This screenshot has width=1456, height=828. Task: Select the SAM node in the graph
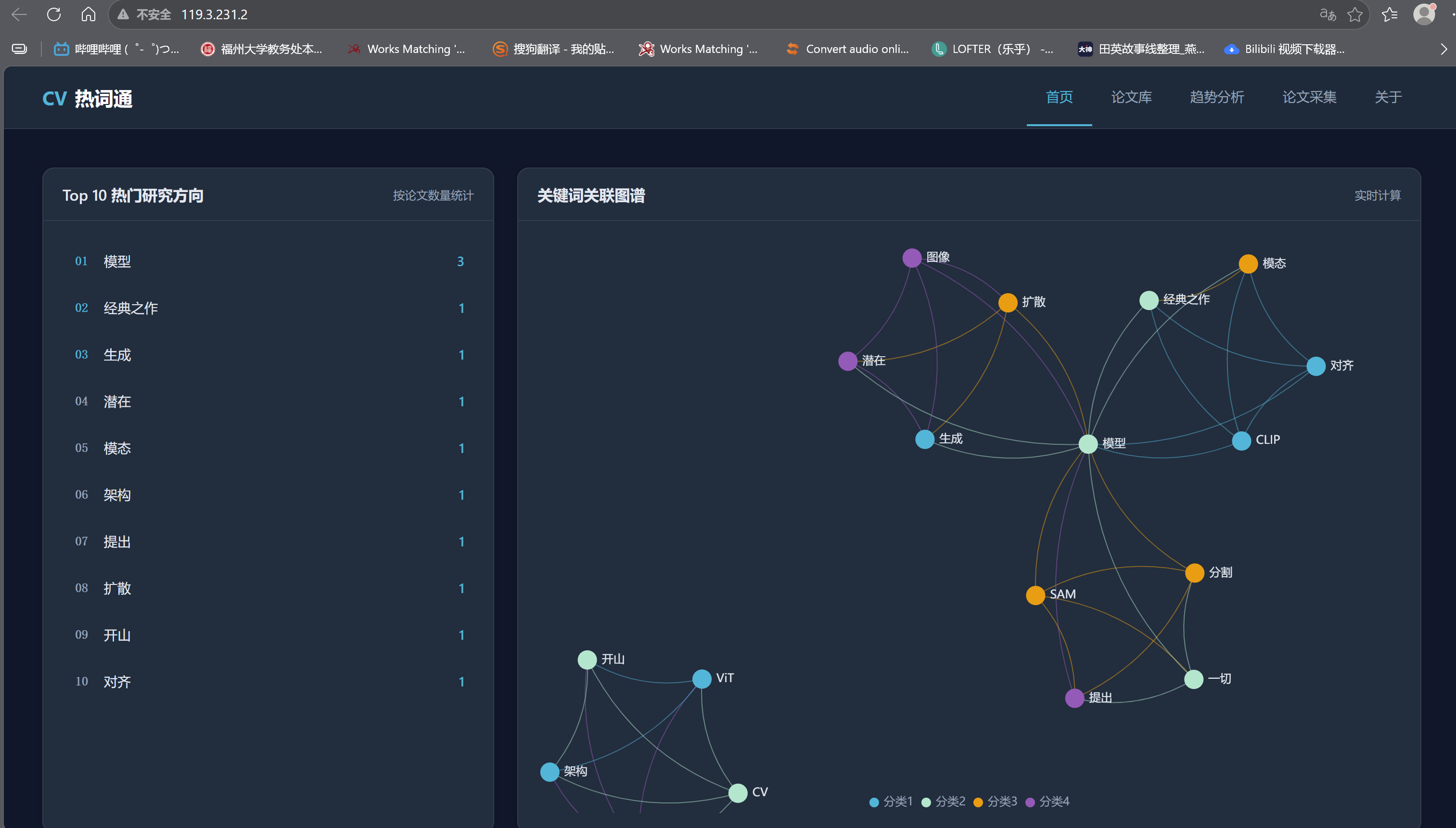coord(1035,595)
